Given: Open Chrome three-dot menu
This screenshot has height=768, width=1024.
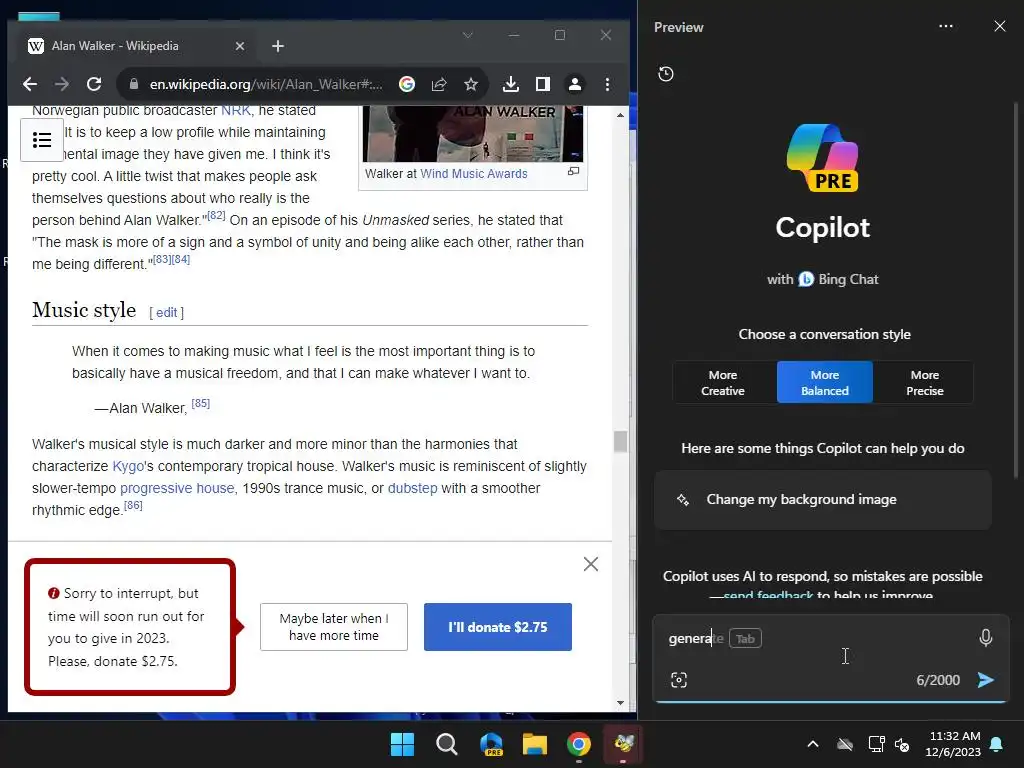Looking at the screenshot, I should pos(607,84).
